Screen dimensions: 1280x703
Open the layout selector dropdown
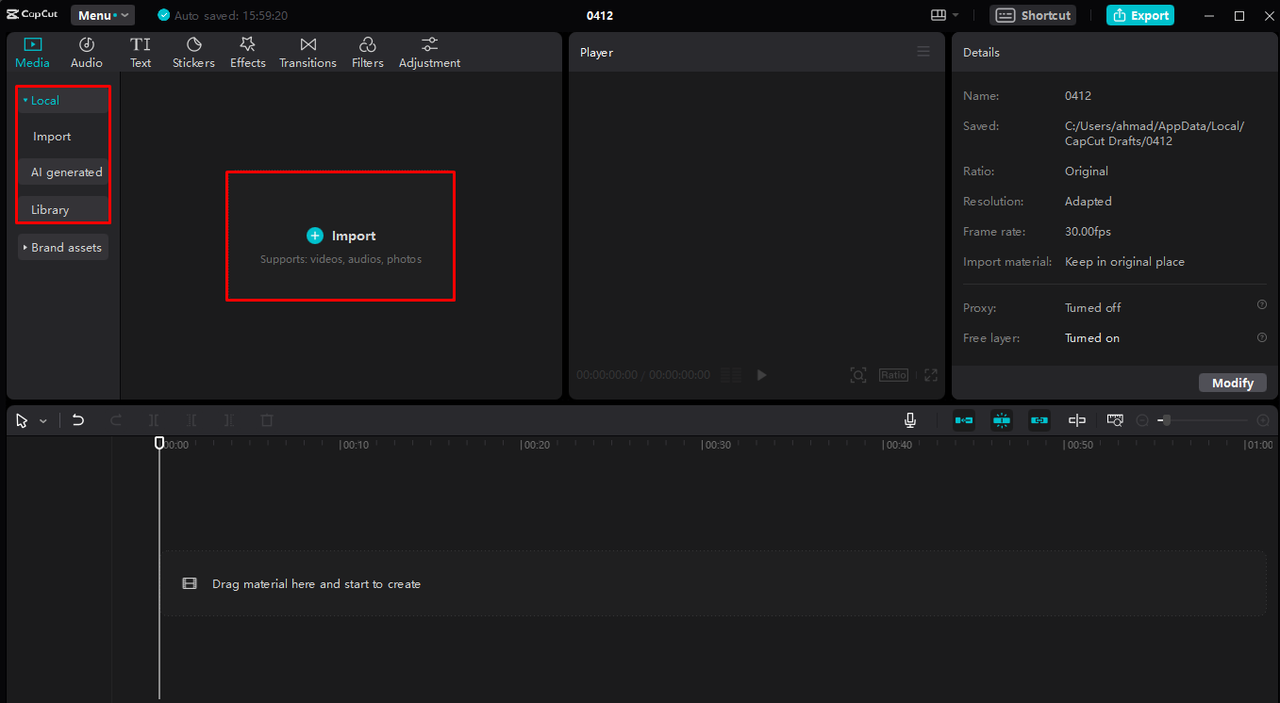[x=945, y=15]
